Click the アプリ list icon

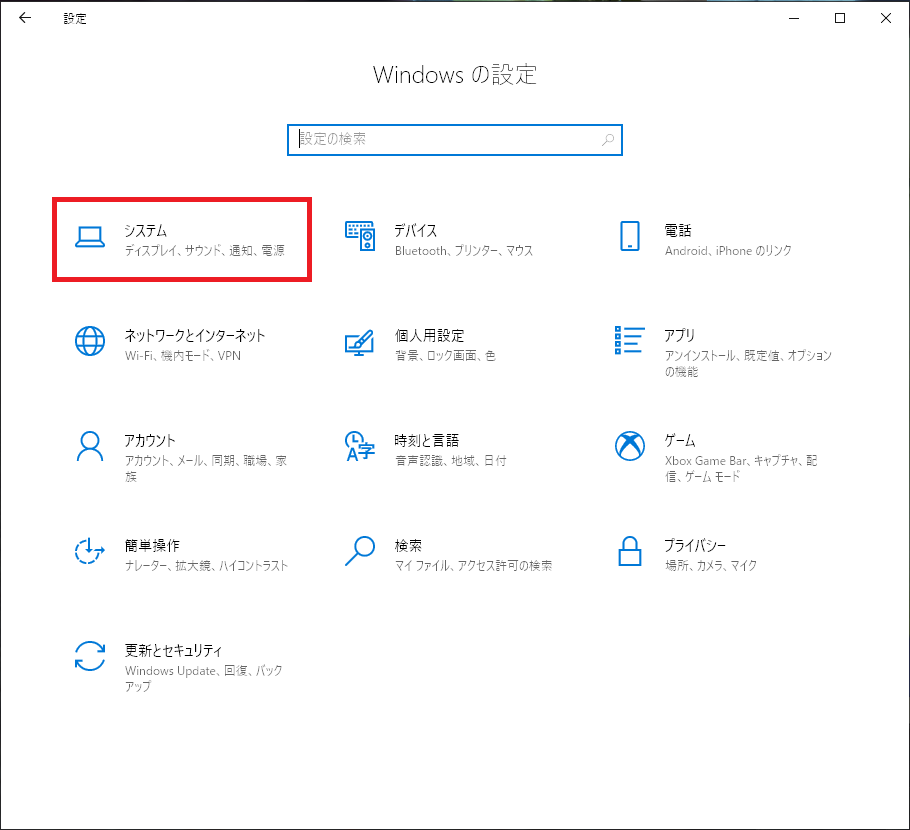629,341
